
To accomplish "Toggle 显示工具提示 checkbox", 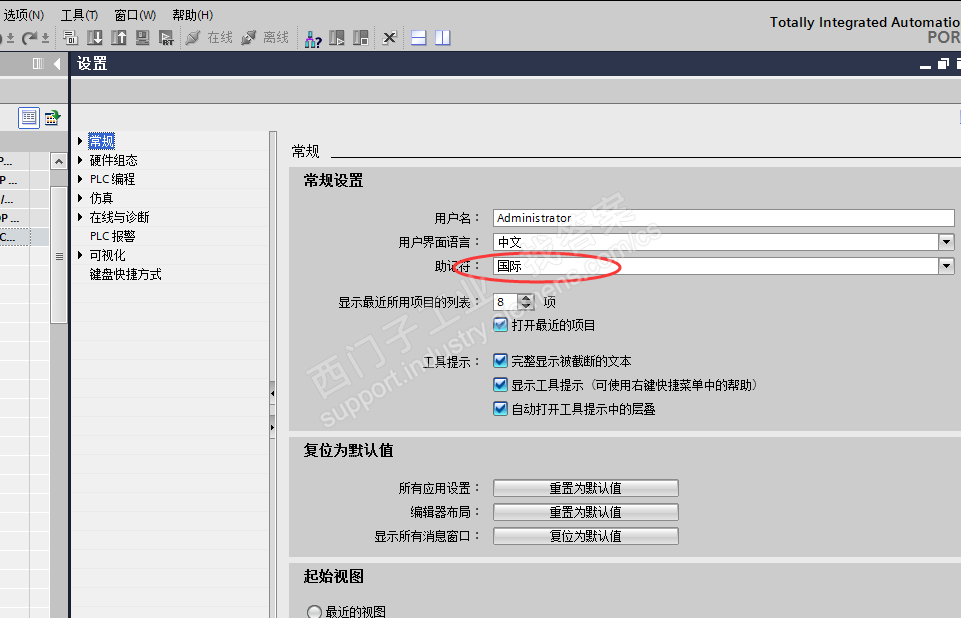I will (x=501, y=384).
